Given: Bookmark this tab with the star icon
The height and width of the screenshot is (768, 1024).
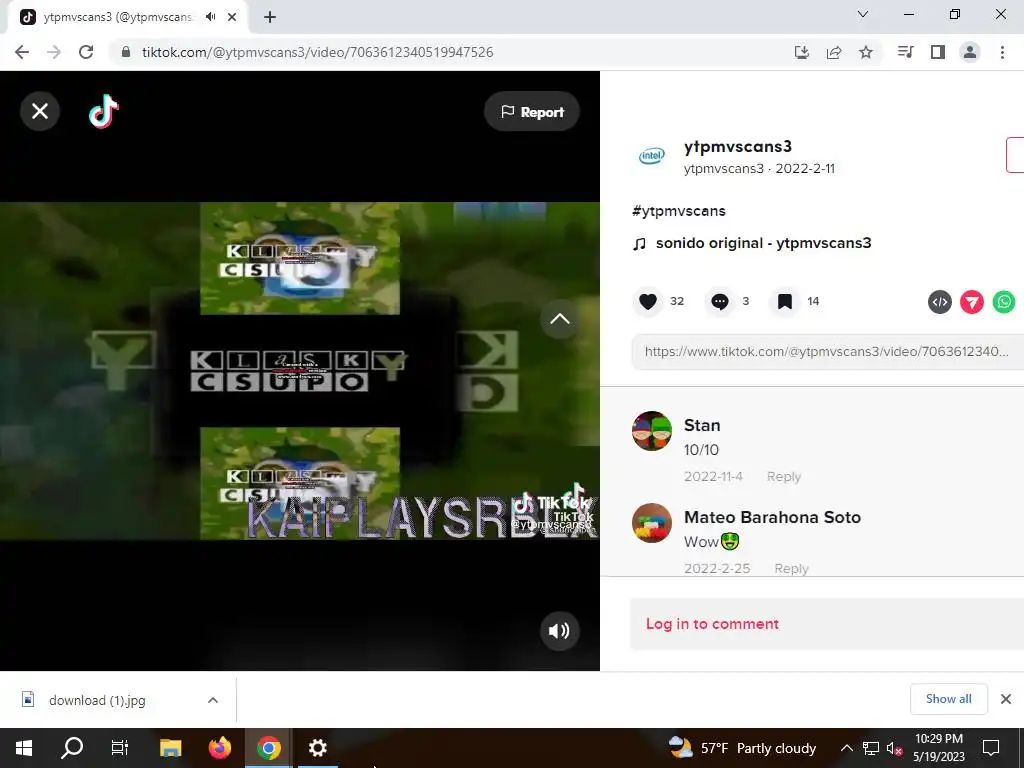Looking at the screenshot, I should tap(866, 52).
